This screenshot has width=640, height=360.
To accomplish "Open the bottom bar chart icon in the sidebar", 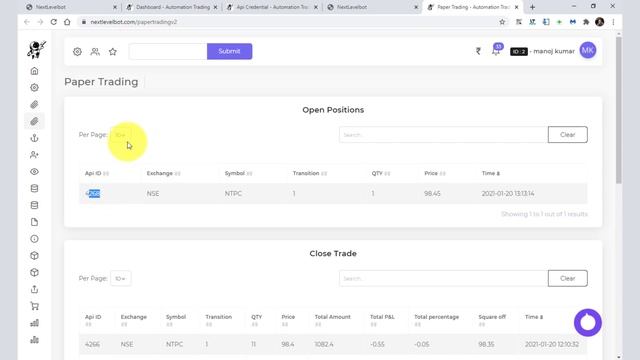I will 34,340.
